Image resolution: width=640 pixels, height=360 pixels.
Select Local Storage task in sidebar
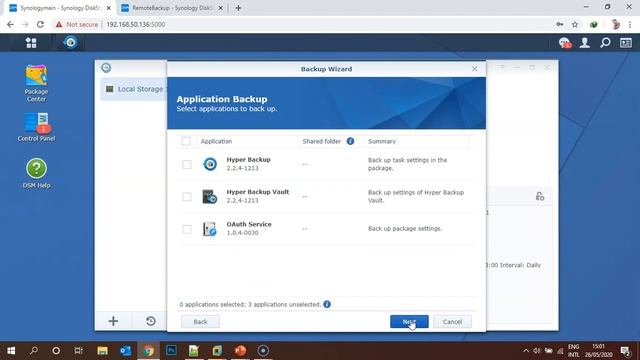[134, 89]
